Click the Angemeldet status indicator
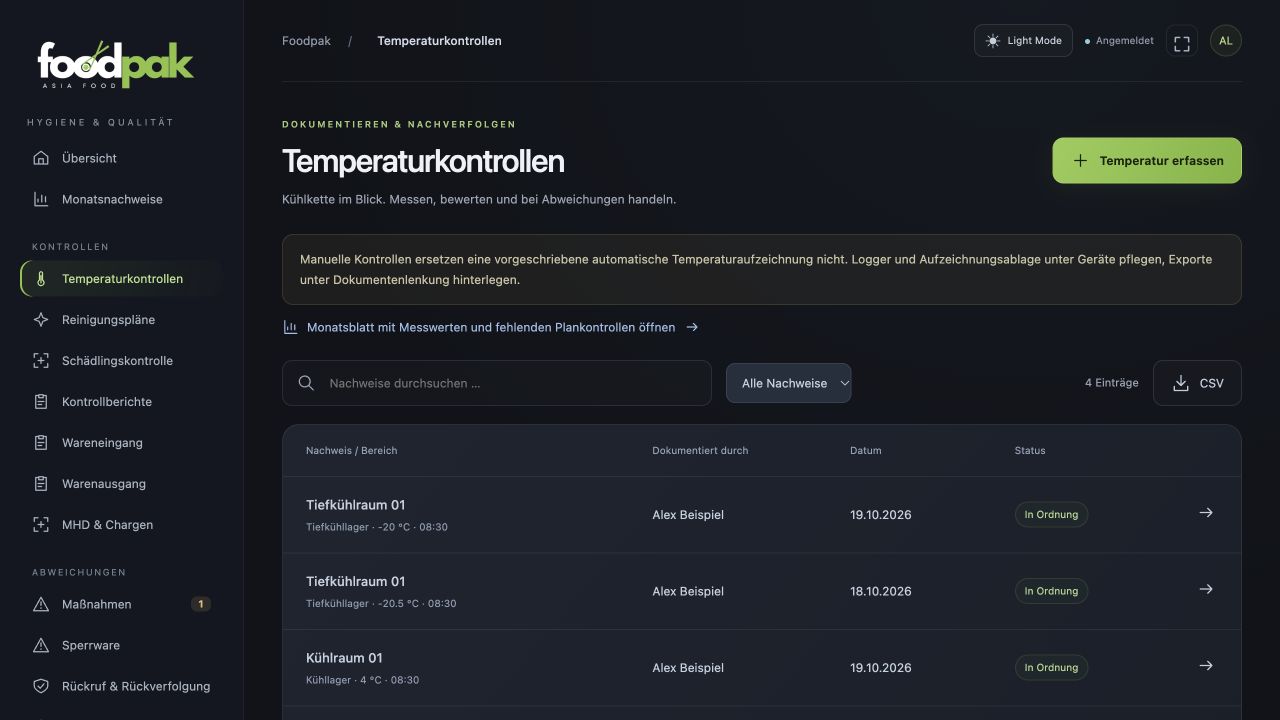This screenshot has width=1280, height=720. coord(1119,41)
